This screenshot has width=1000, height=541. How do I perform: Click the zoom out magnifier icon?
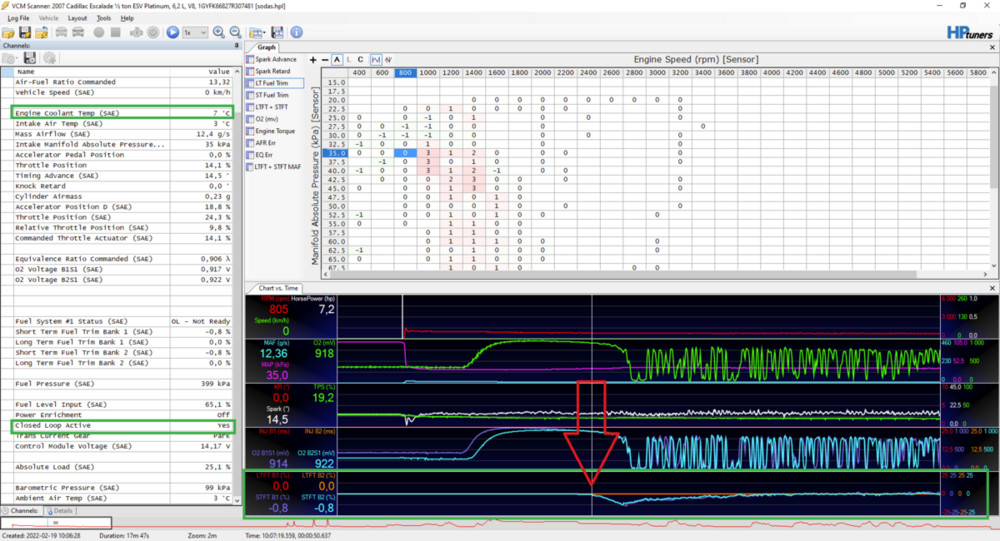point(236,33)
